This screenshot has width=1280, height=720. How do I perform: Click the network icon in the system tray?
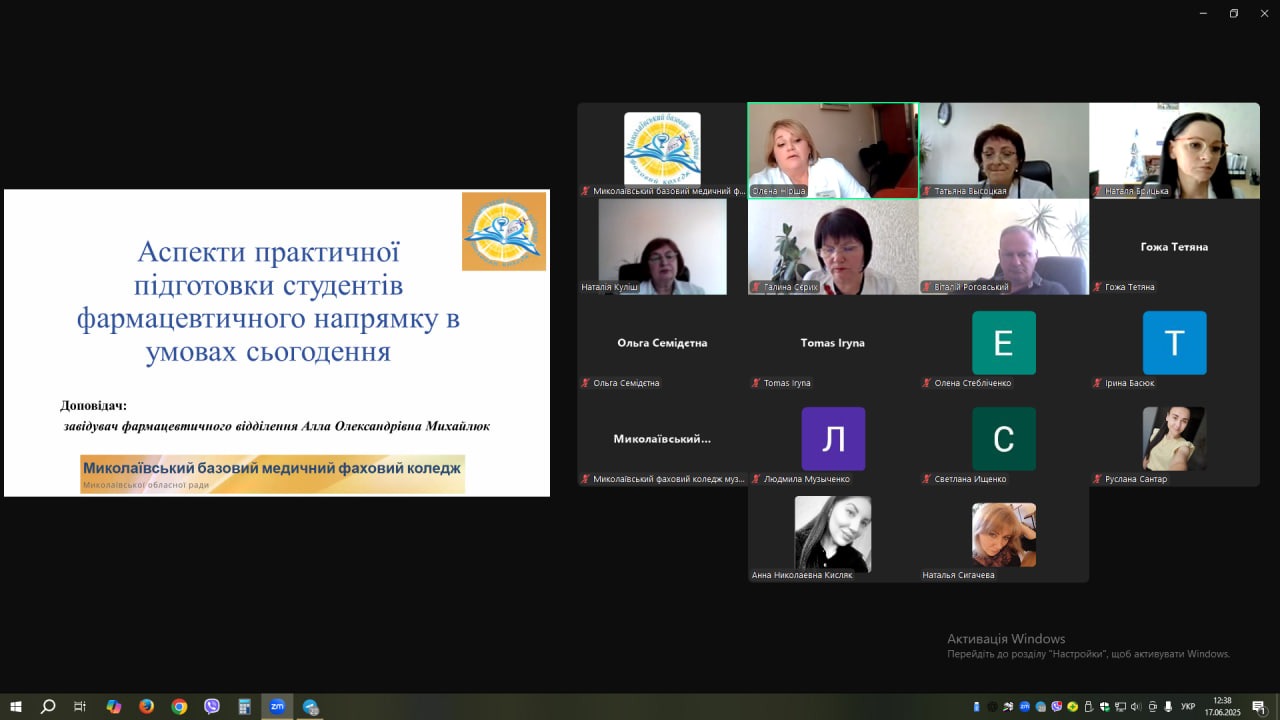(x=1120, y=707)
